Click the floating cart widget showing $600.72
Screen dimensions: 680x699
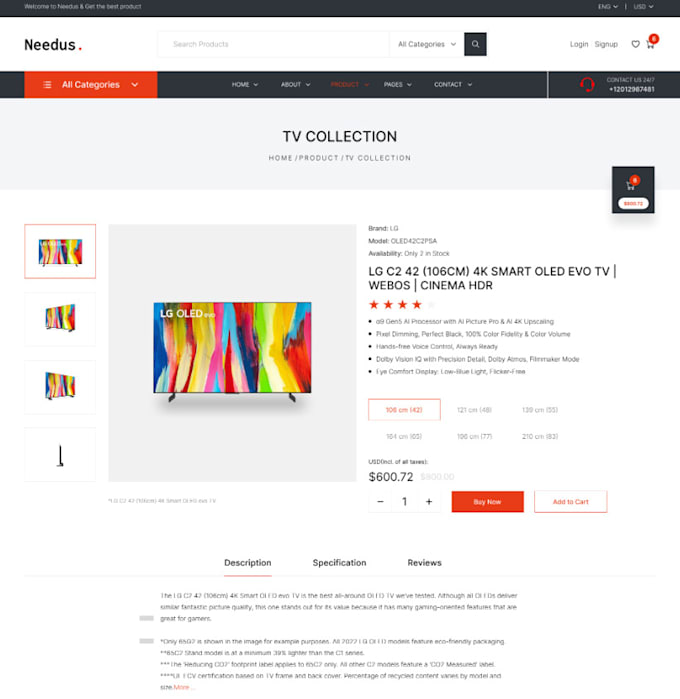pos(633,190)
